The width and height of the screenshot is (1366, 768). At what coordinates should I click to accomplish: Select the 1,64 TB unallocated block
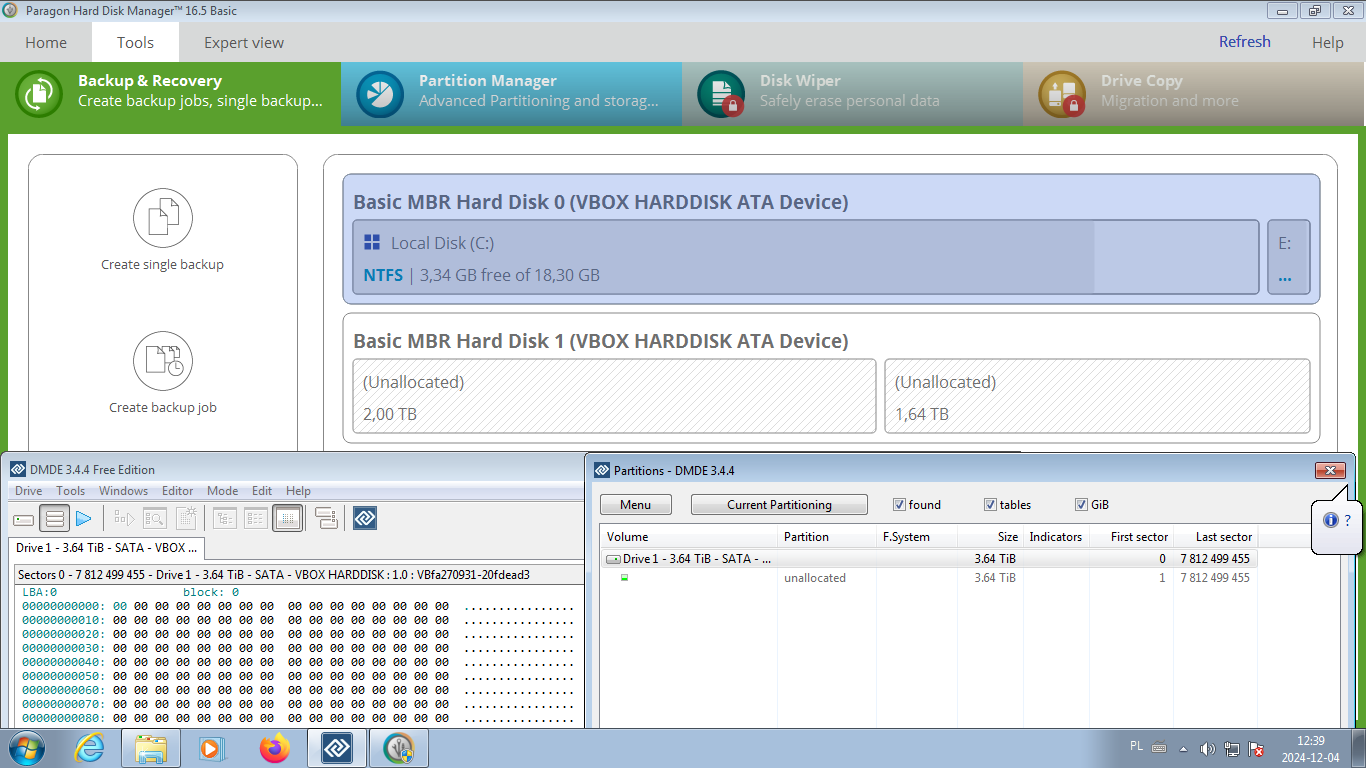pyautogui.click(x=1097, y=397)
